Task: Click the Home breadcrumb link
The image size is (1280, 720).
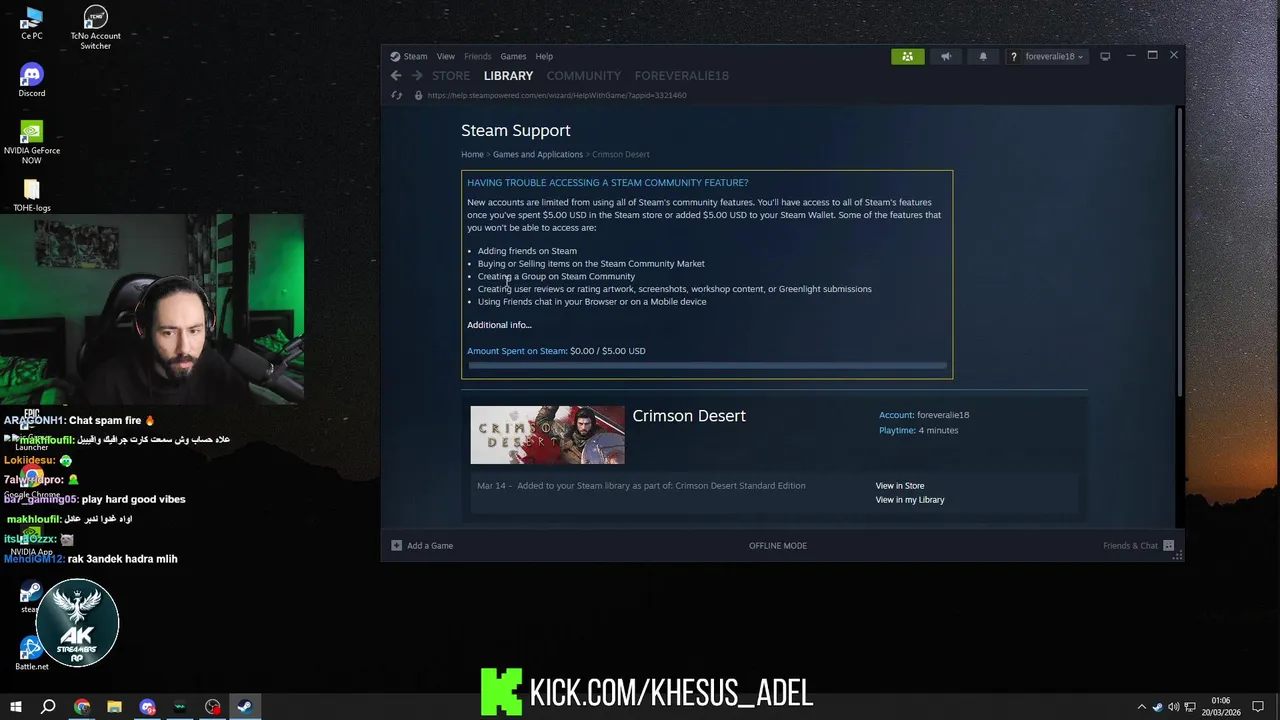Action: click(x=472, y=154)
